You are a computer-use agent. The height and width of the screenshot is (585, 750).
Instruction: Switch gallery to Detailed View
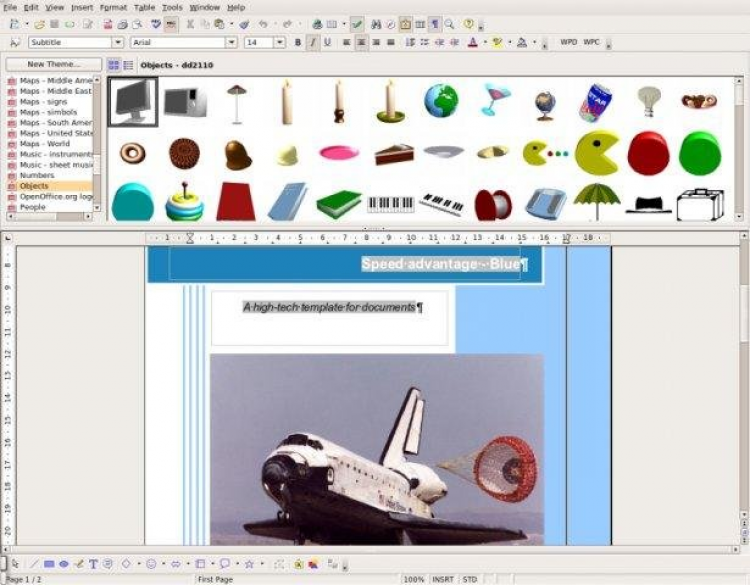(128, 65)
